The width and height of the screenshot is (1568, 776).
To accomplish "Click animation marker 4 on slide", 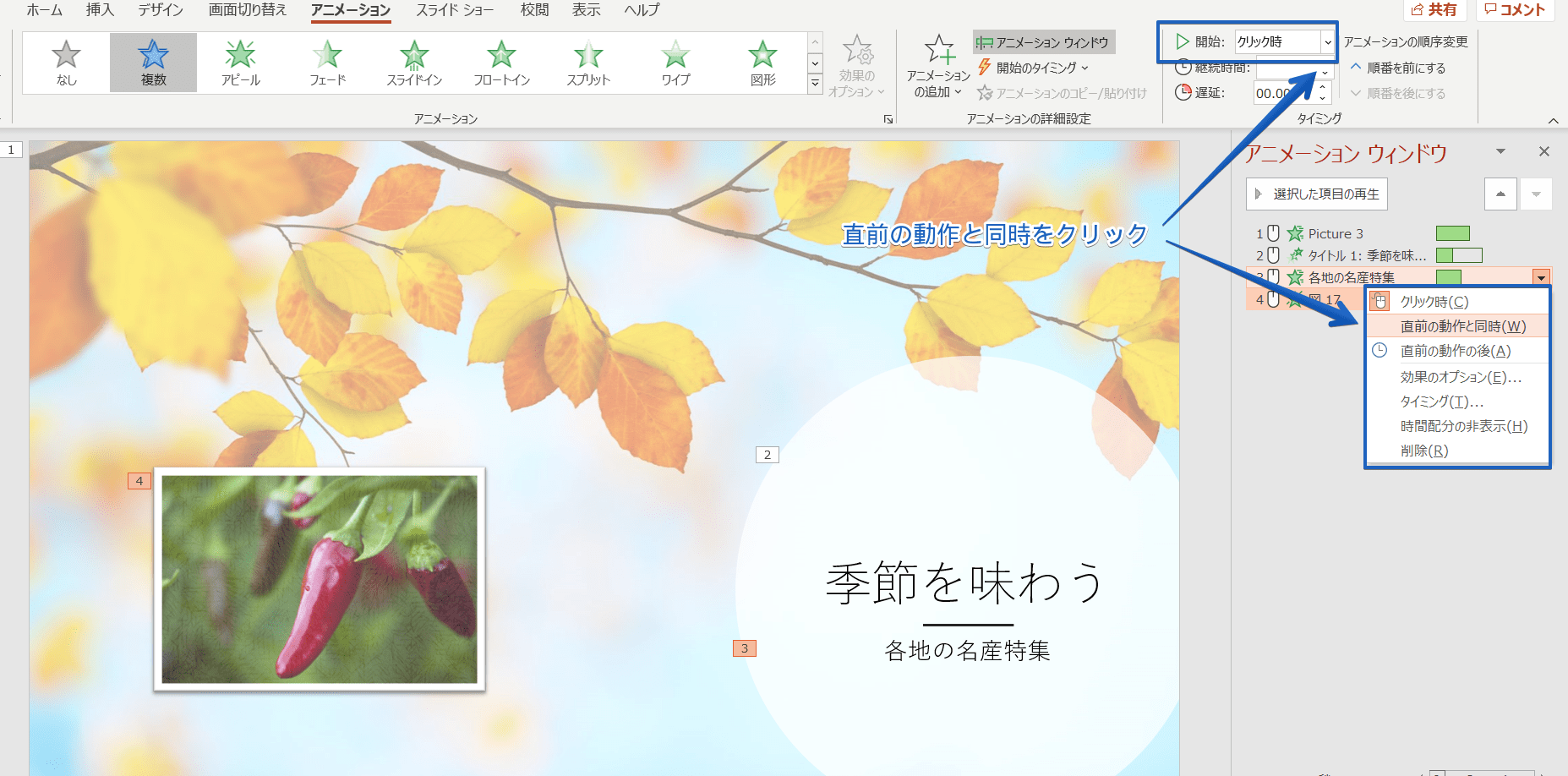I will (139, 481).
